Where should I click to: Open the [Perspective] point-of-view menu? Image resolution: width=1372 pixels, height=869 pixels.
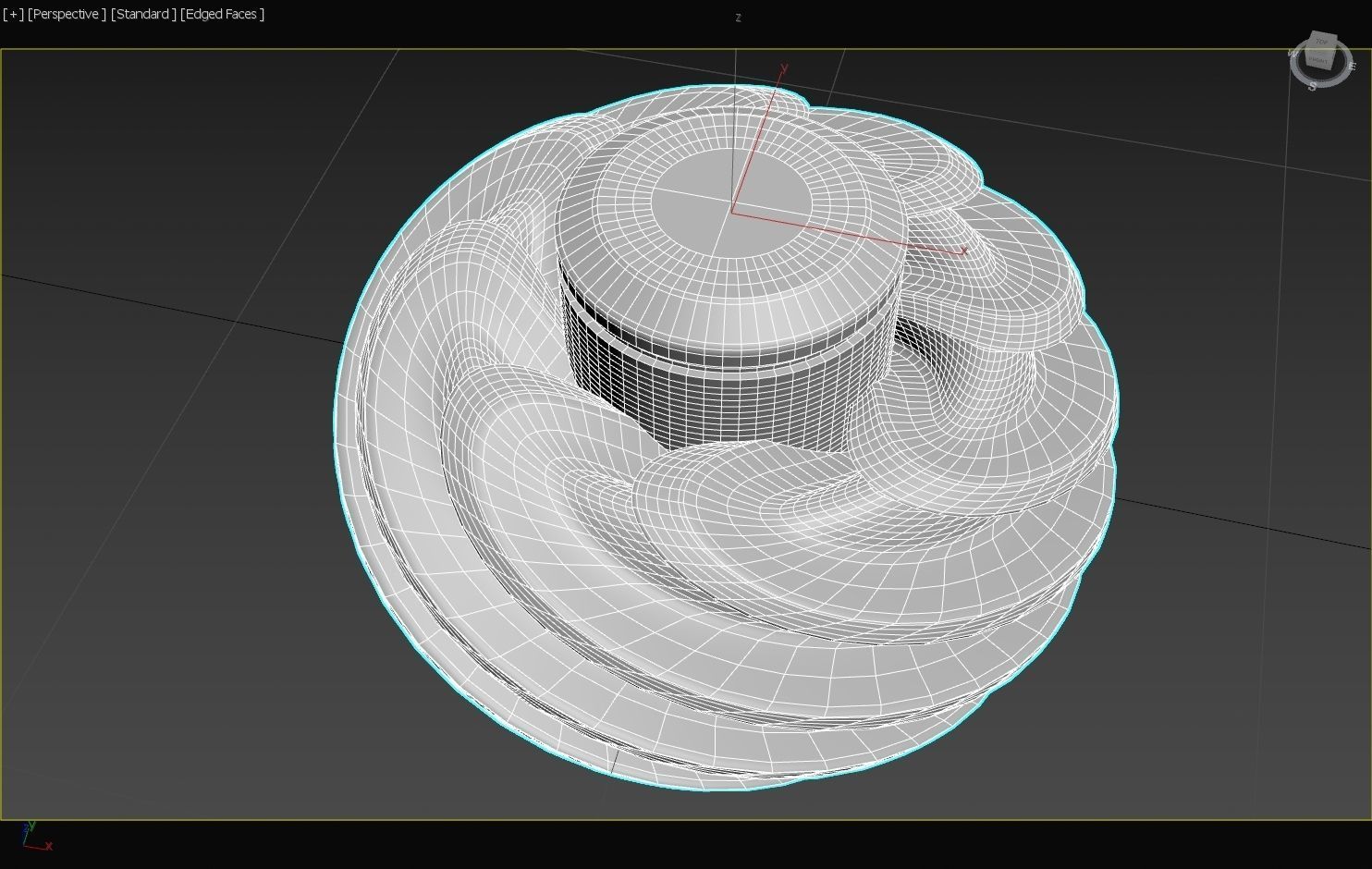click(66, 14)
